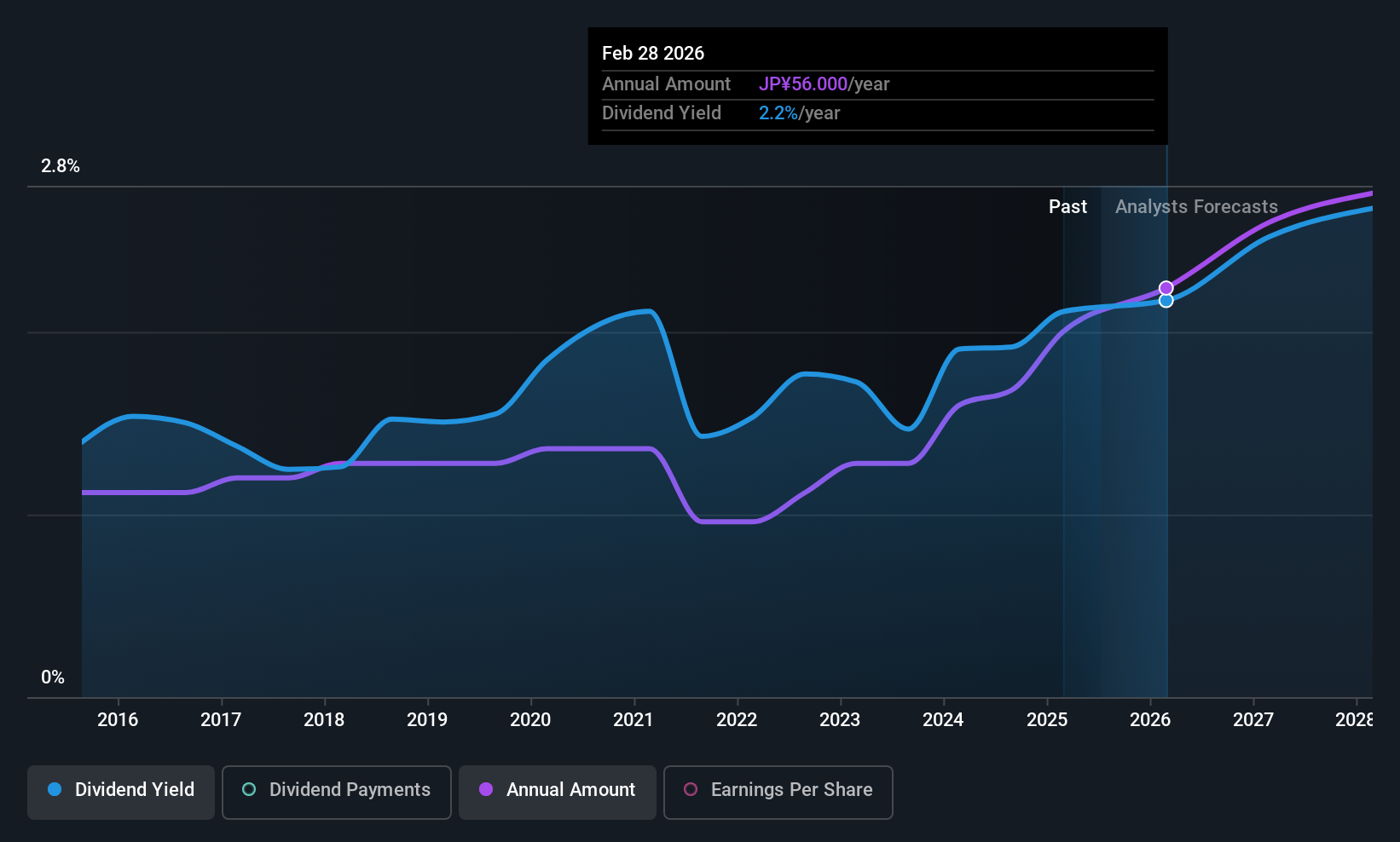The image size is (1400, 842).
Task: Select the purple Annual Amount data point marker
Action: click(1166, 288)
